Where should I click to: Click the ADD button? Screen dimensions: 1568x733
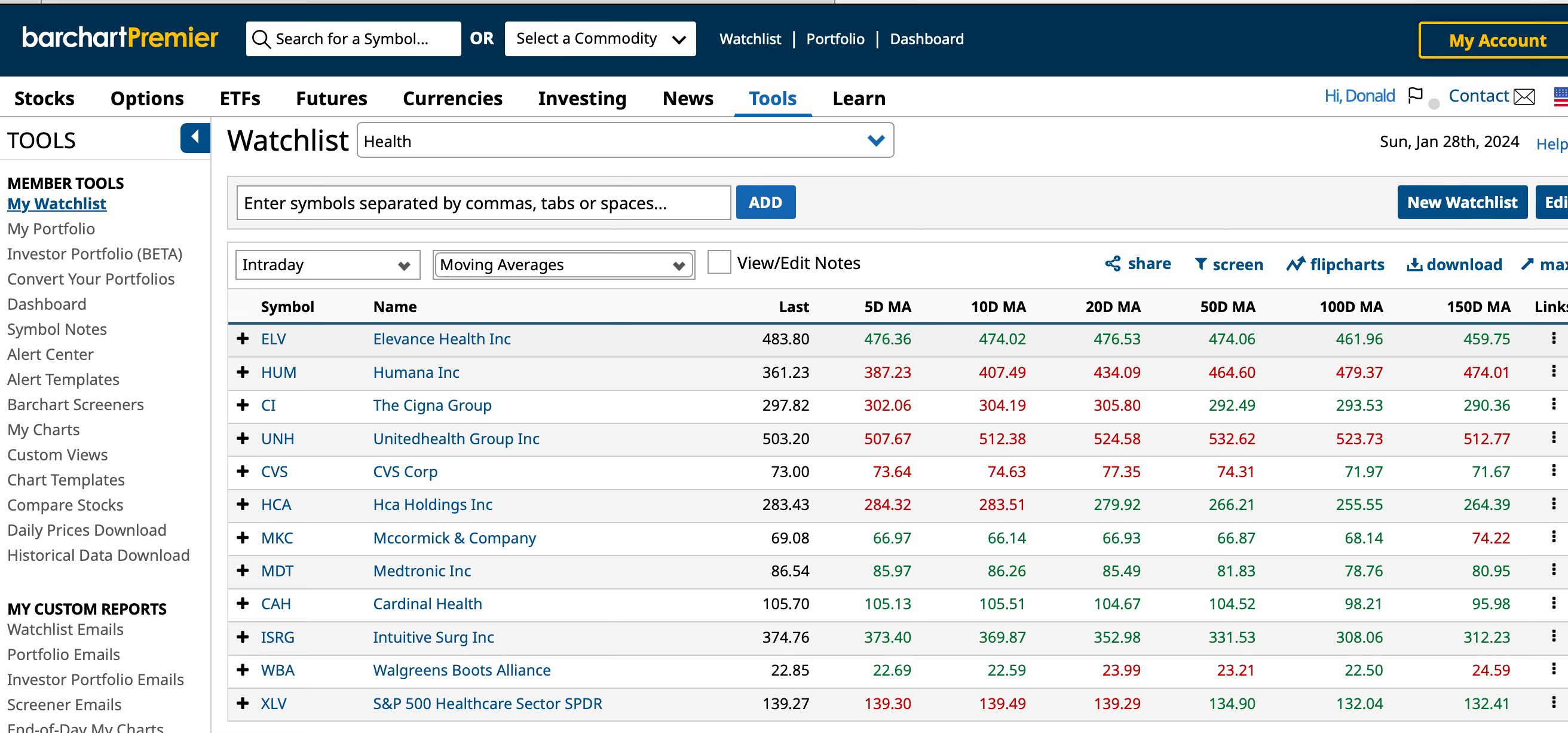(765, 202)
